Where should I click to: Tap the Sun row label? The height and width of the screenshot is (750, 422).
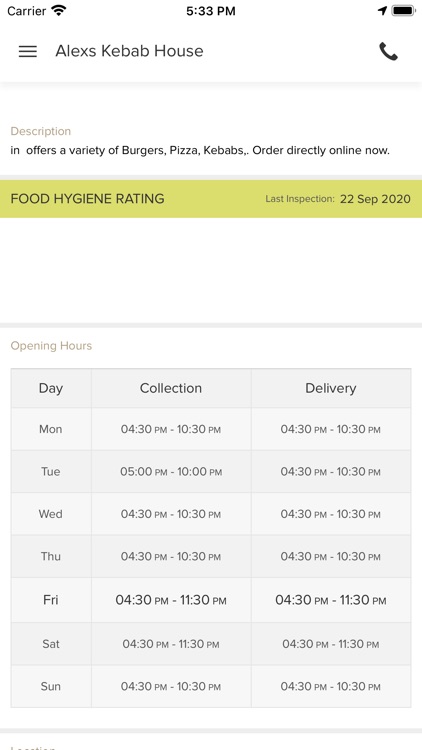(x=51, y=686)
